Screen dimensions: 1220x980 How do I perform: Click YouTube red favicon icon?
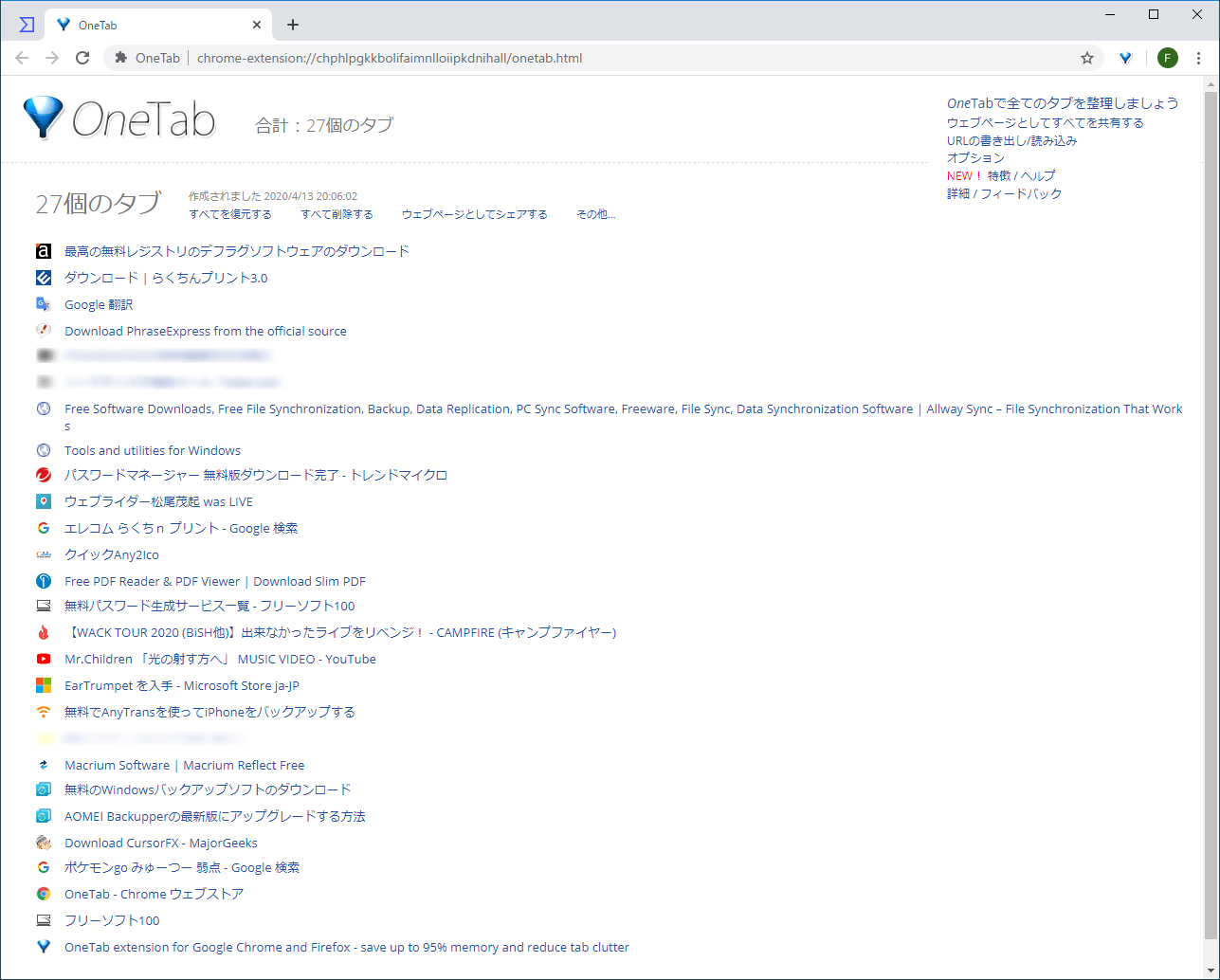click(44, 659)
